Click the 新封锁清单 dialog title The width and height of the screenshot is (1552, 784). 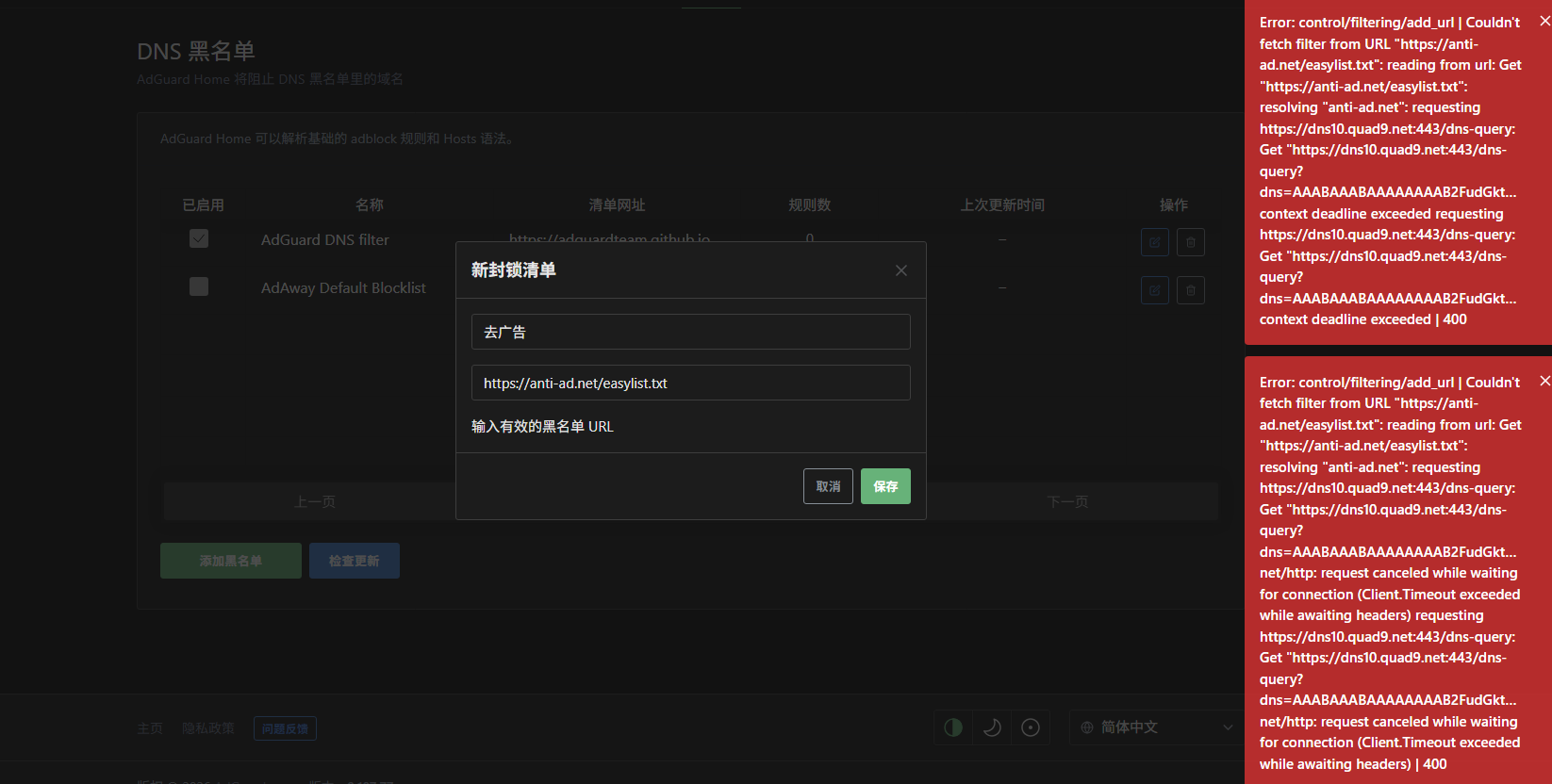pos(514,270)
